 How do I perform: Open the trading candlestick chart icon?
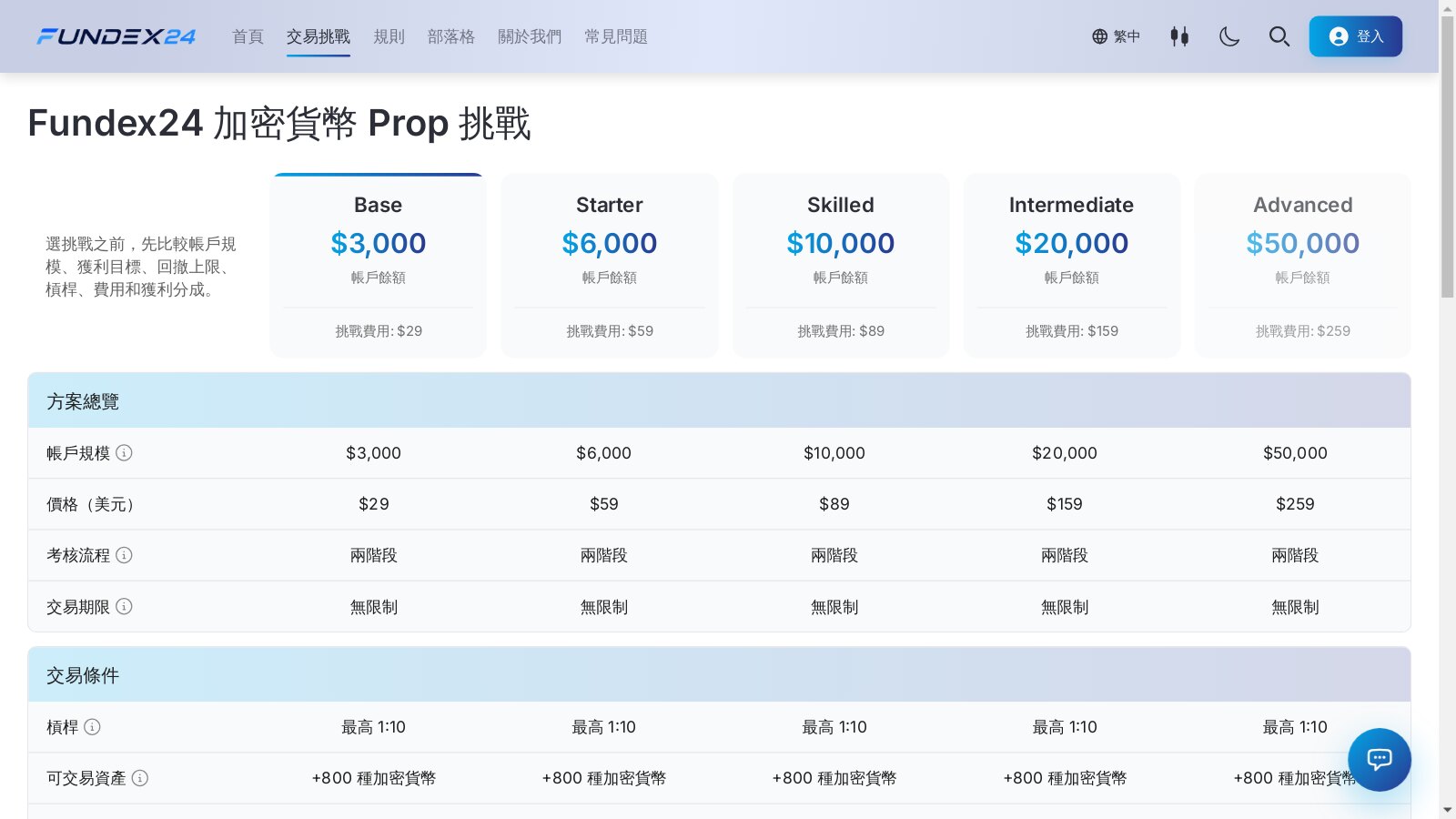[1179, 36]
